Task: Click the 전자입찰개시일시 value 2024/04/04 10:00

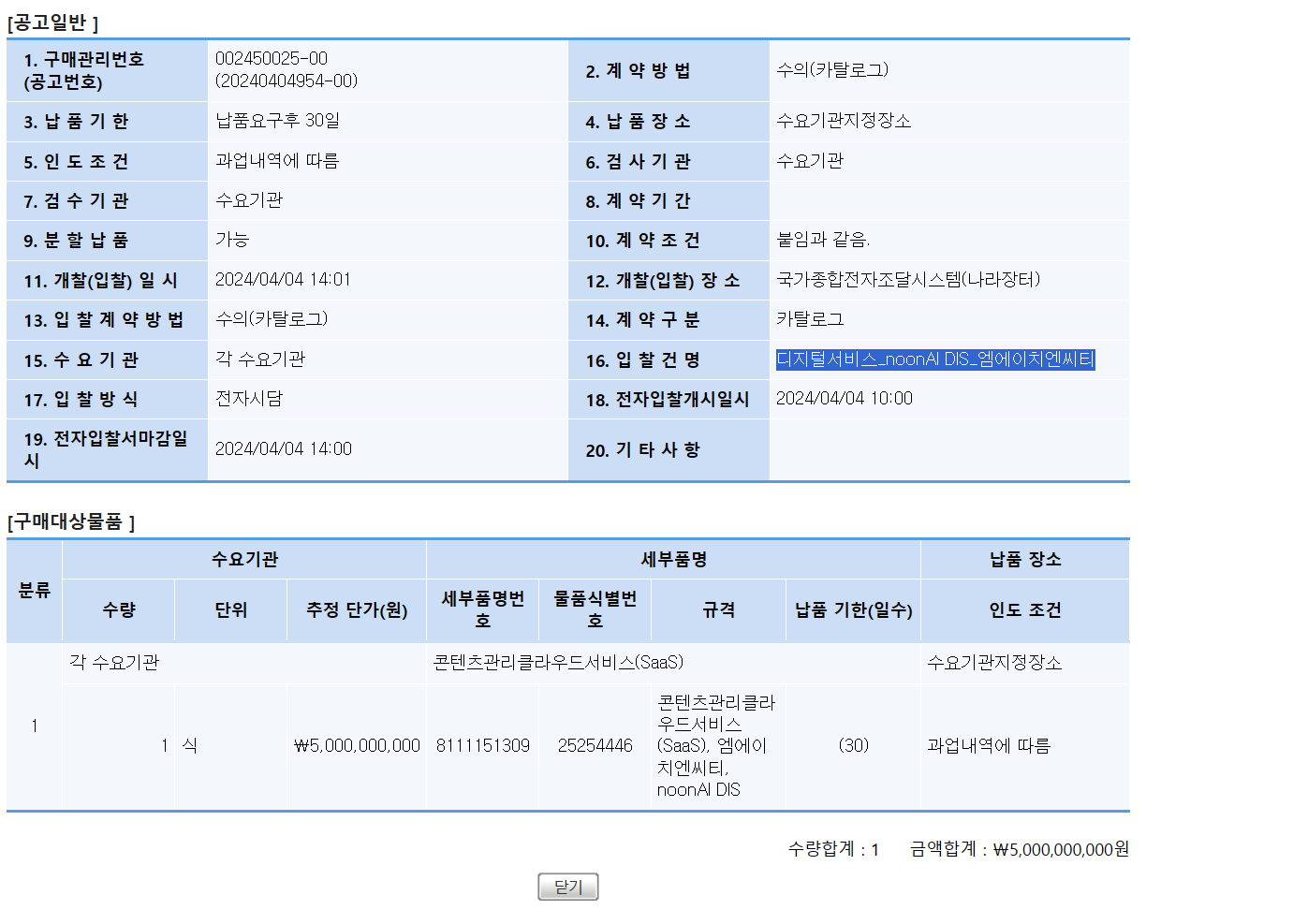Action: pyautogui.click(x=844, y=399)
